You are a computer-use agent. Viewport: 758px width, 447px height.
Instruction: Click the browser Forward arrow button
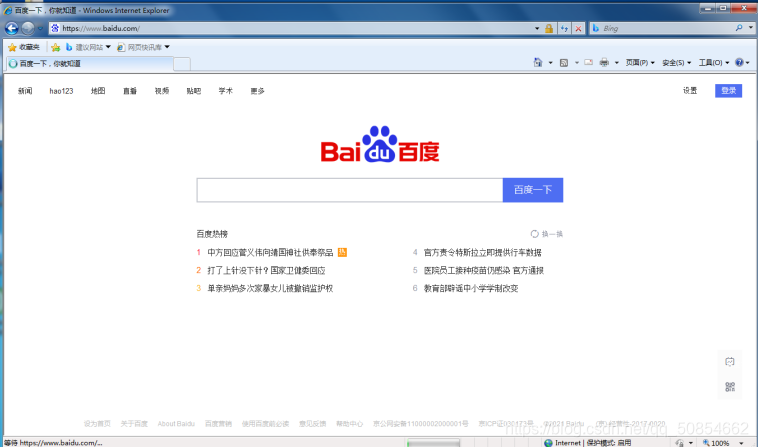click(28, 29)
